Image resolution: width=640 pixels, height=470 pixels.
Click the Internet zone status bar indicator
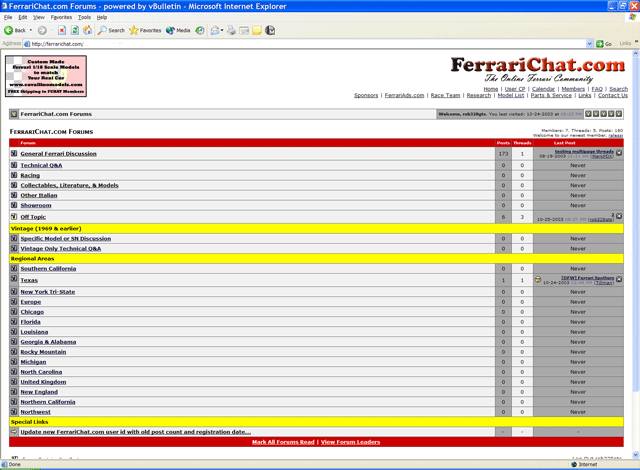pos(584,464)
